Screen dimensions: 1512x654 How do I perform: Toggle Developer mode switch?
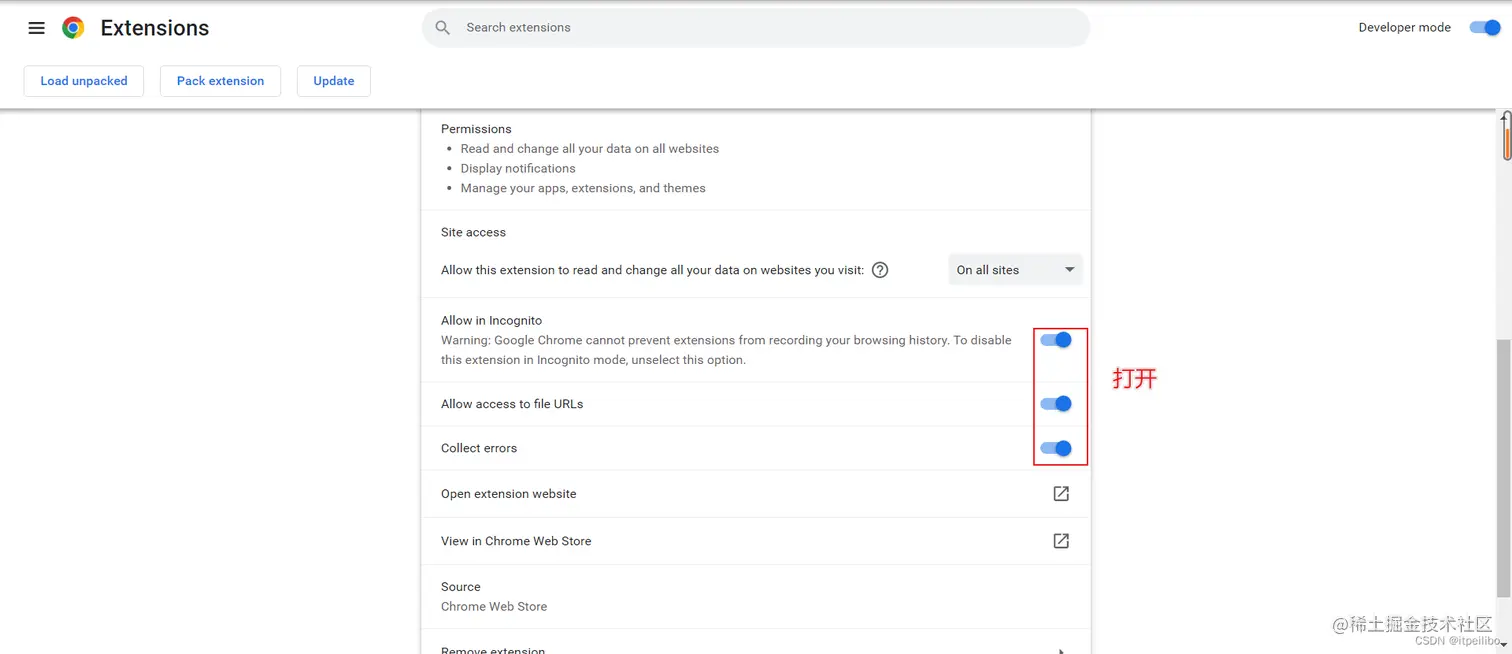[x=1484, y=28]
